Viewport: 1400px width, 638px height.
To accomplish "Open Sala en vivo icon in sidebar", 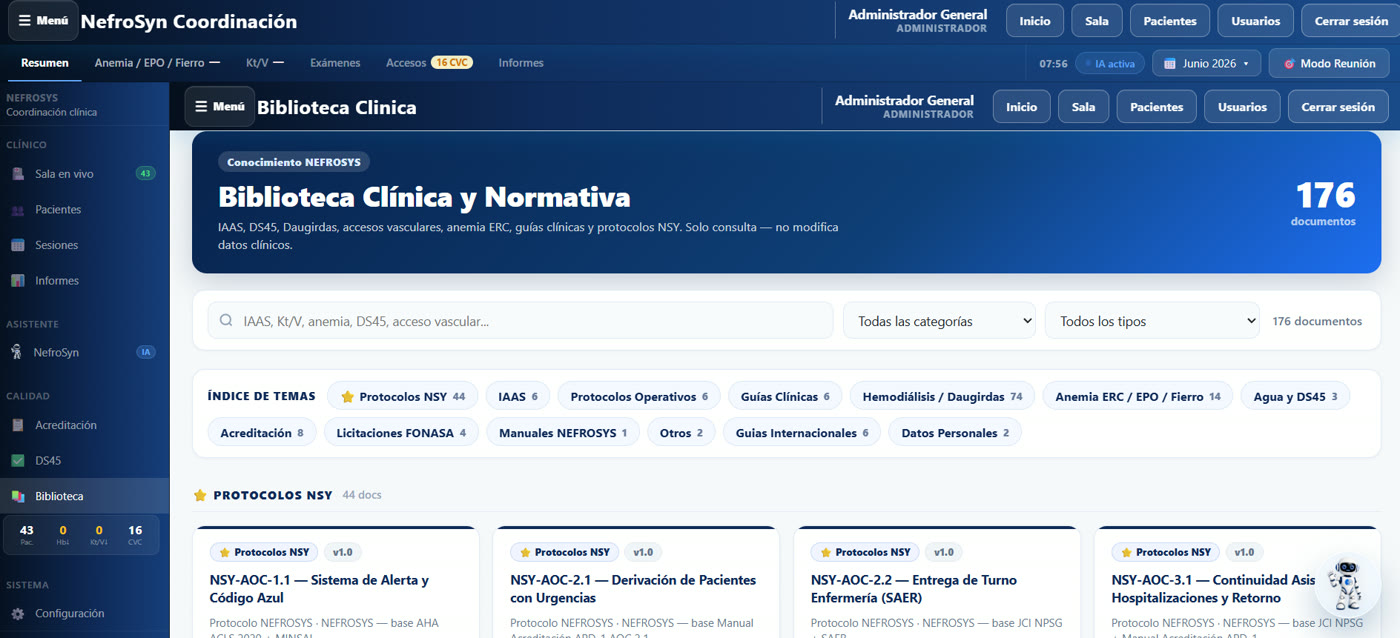I will [x=17, y=174].
